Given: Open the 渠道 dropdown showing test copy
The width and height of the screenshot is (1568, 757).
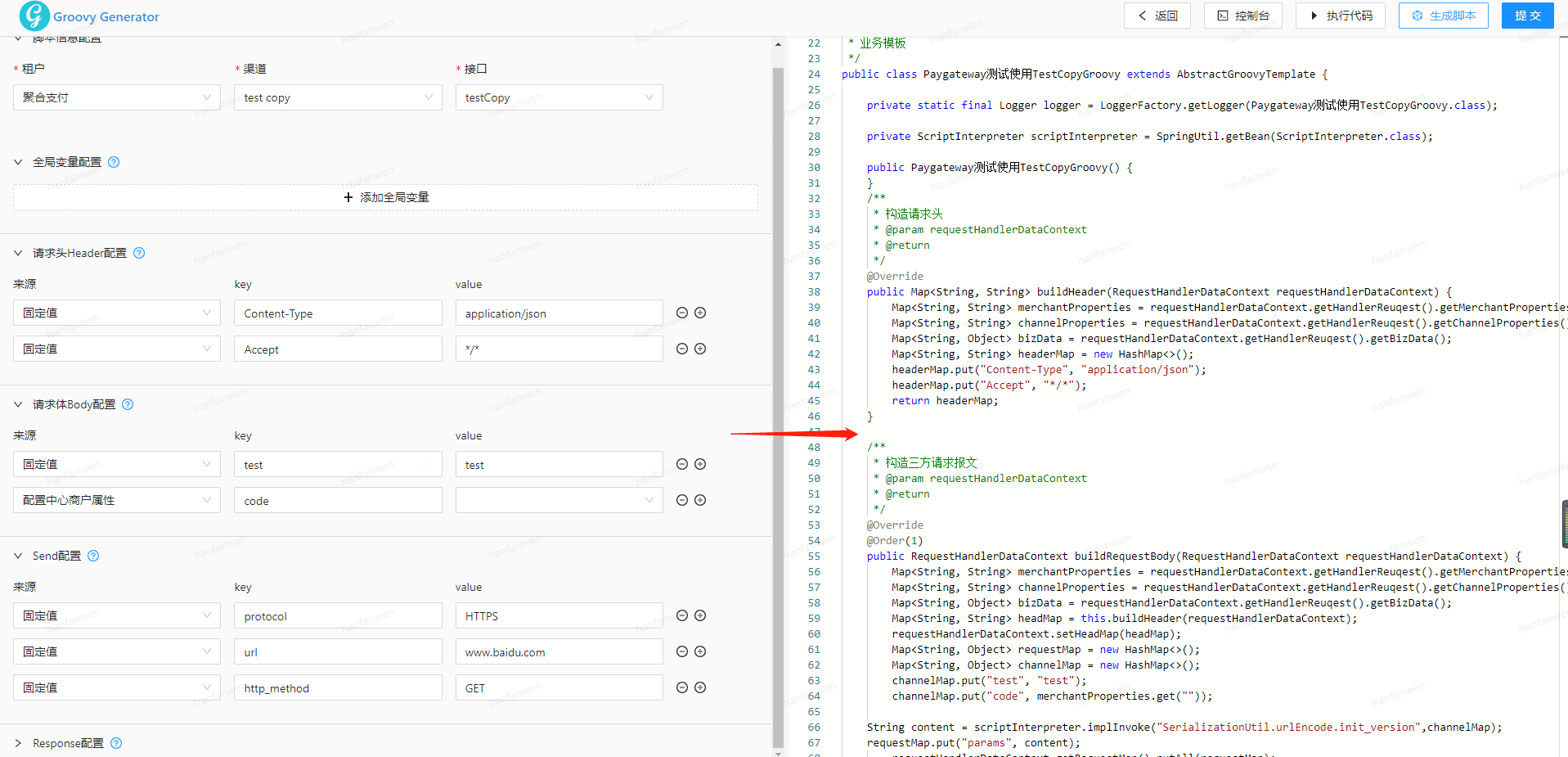Looking at the screenshot, I should 338,97.
